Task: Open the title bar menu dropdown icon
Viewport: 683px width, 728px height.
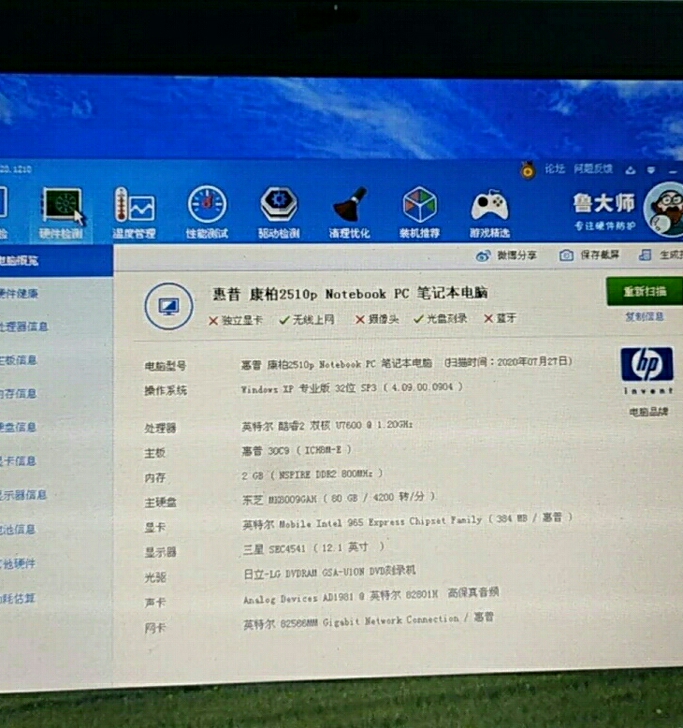Action: (x=651, y=170)
